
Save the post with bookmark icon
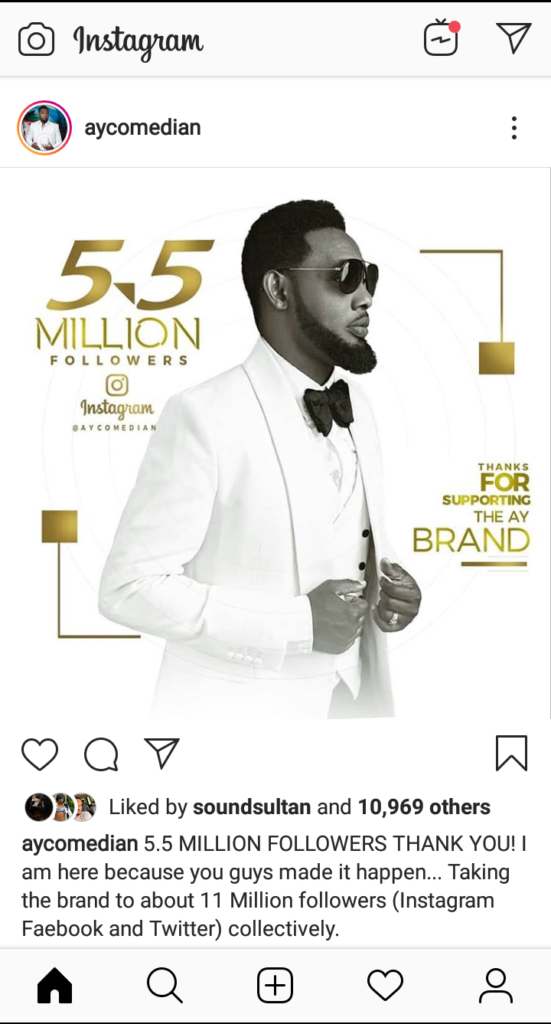pyautogui.click(x=511, y=754)
